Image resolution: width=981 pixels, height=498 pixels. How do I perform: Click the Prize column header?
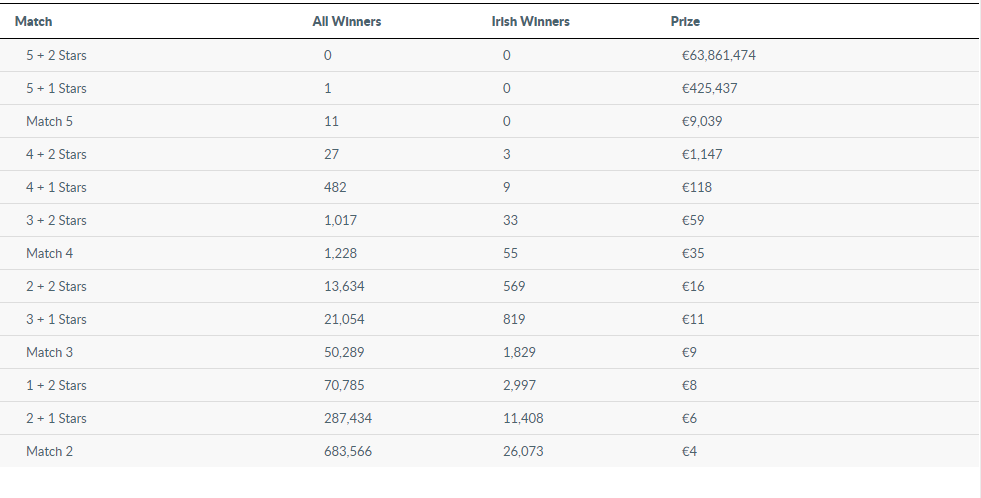point(685,21)
